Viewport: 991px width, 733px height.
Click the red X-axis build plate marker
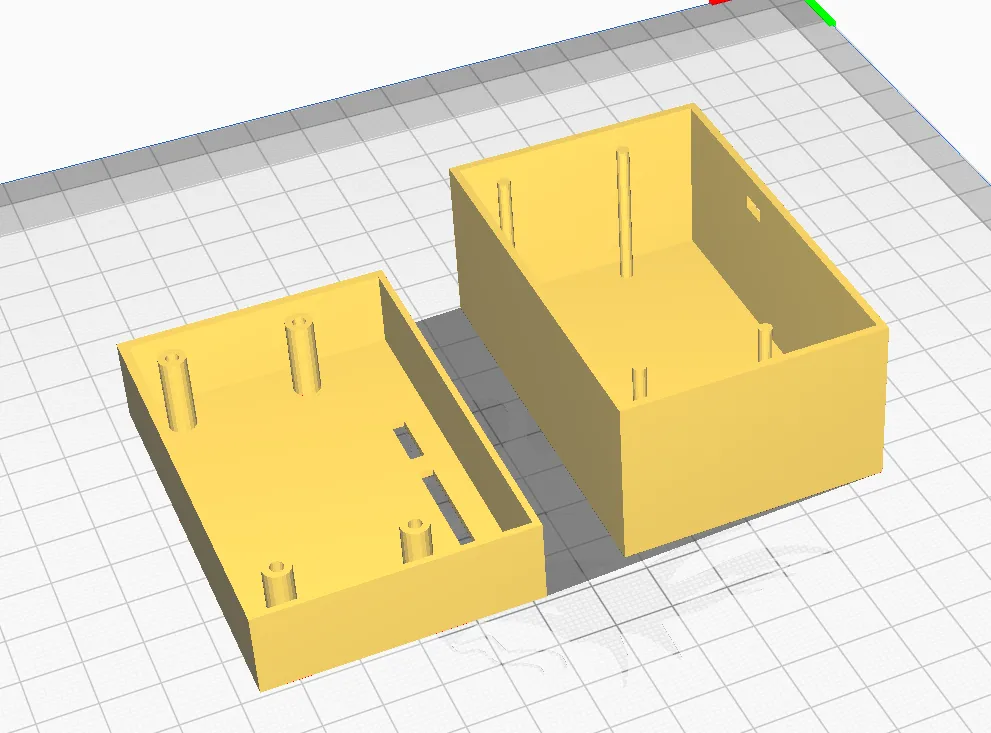722,4
